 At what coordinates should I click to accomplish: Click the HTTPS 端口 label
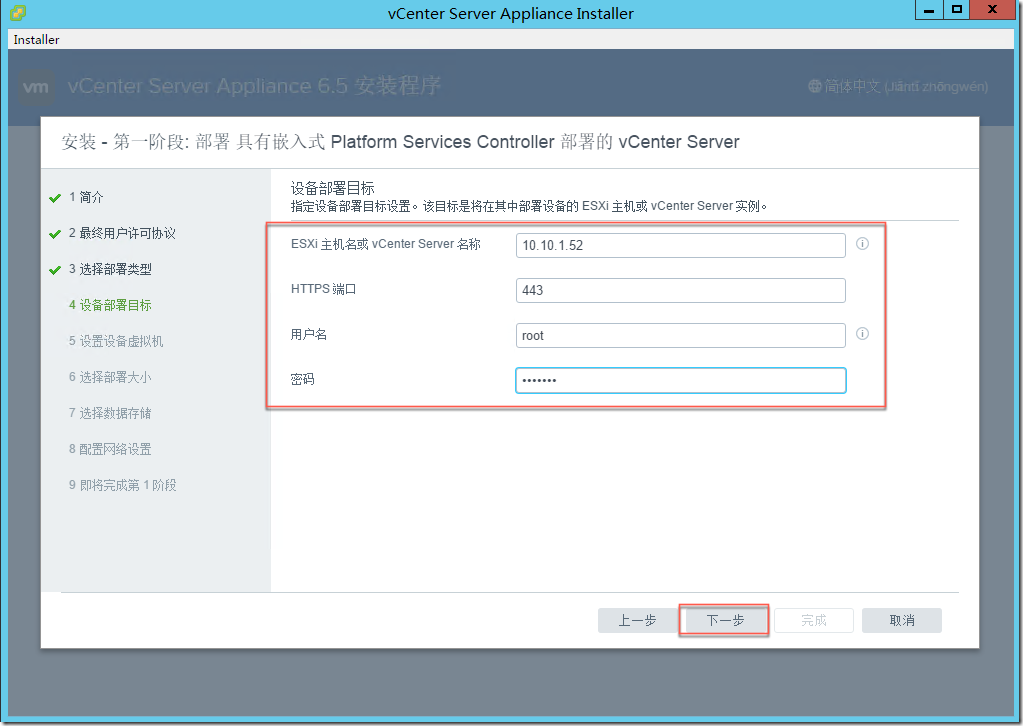click(x=324, y=289)
